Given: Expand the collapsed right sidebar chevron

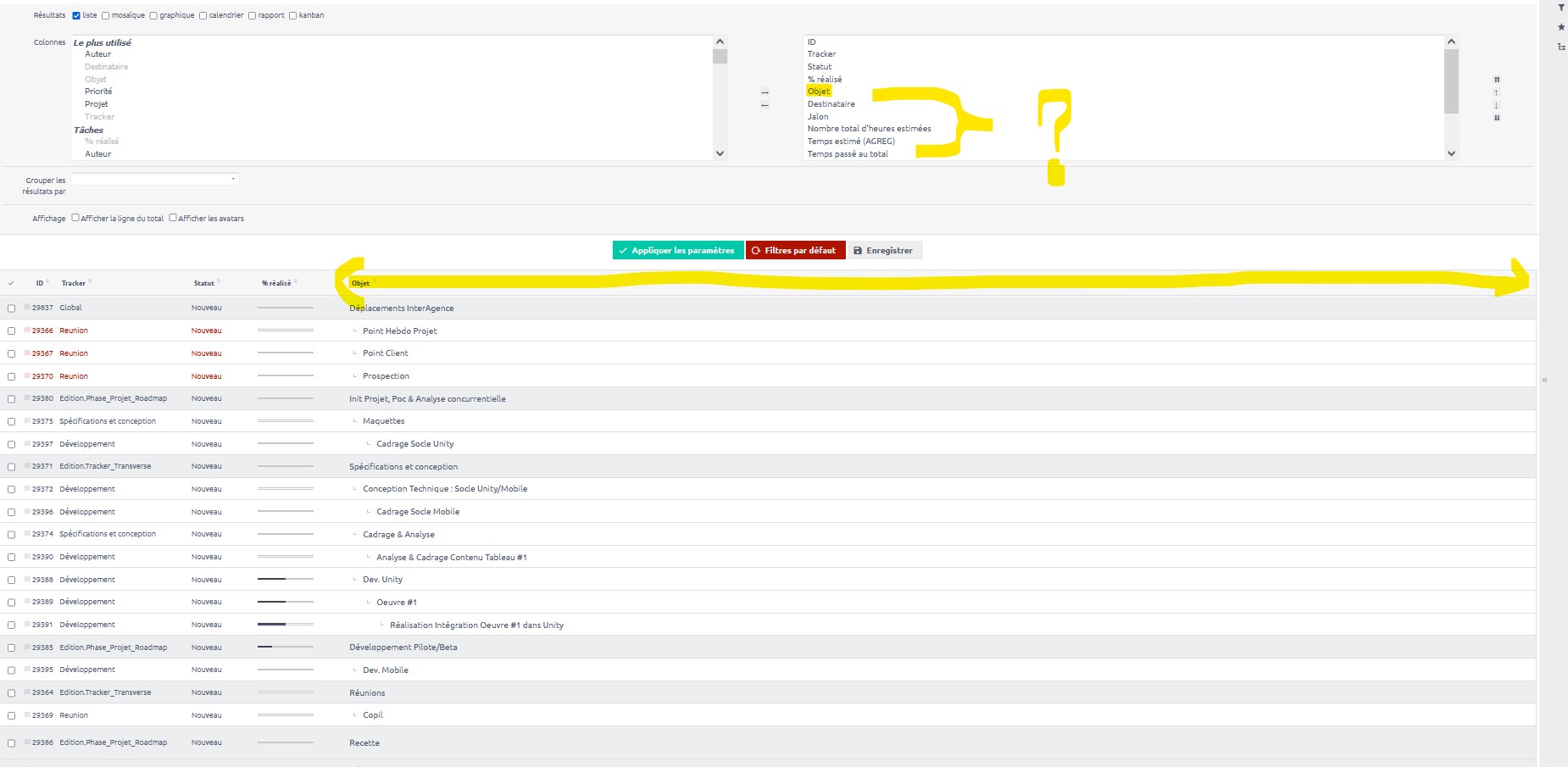Looking at the screenshot, I should (1545, 381).
